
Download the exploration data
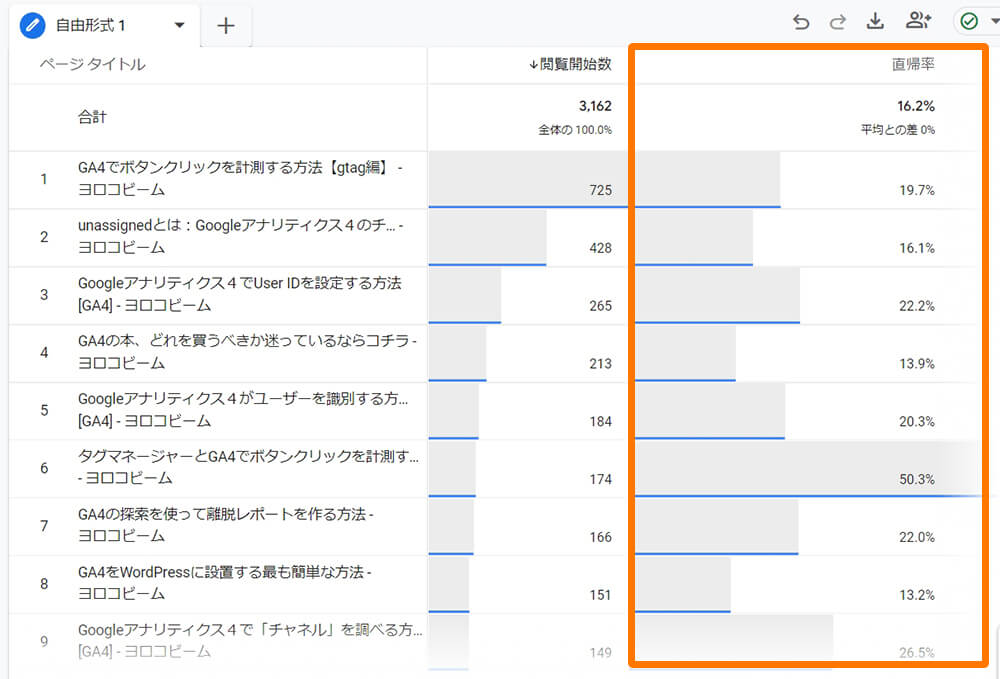tap(876, 22)
